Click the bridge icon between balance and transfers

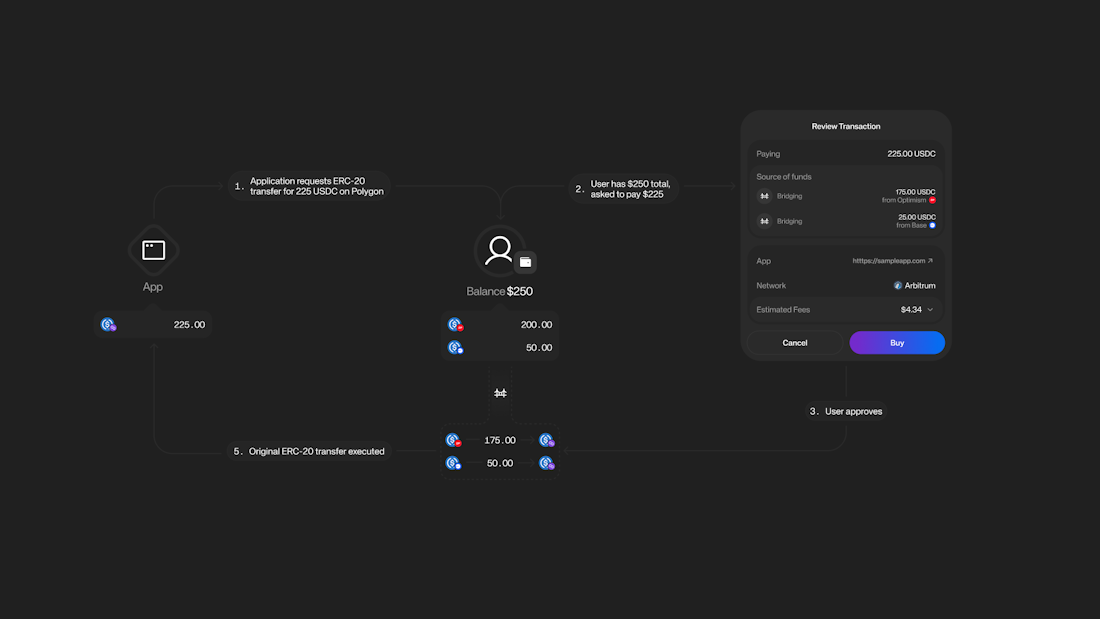pos(500,393)
